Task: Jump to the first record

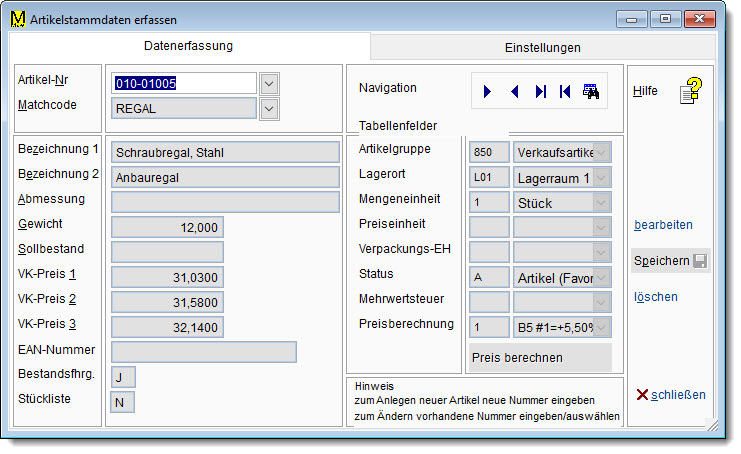Action: point(566,92)
